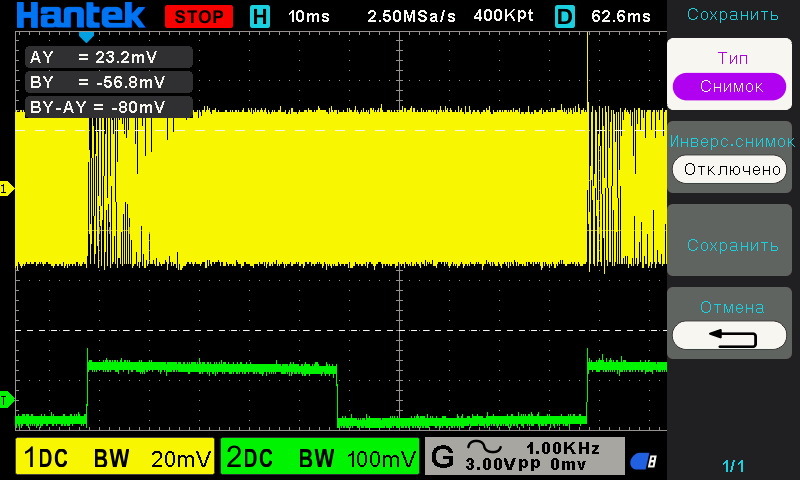Click the 3.00Vpp 0mv generator amplitude text
Screen dimensions: 800x480
coord(526,464)
